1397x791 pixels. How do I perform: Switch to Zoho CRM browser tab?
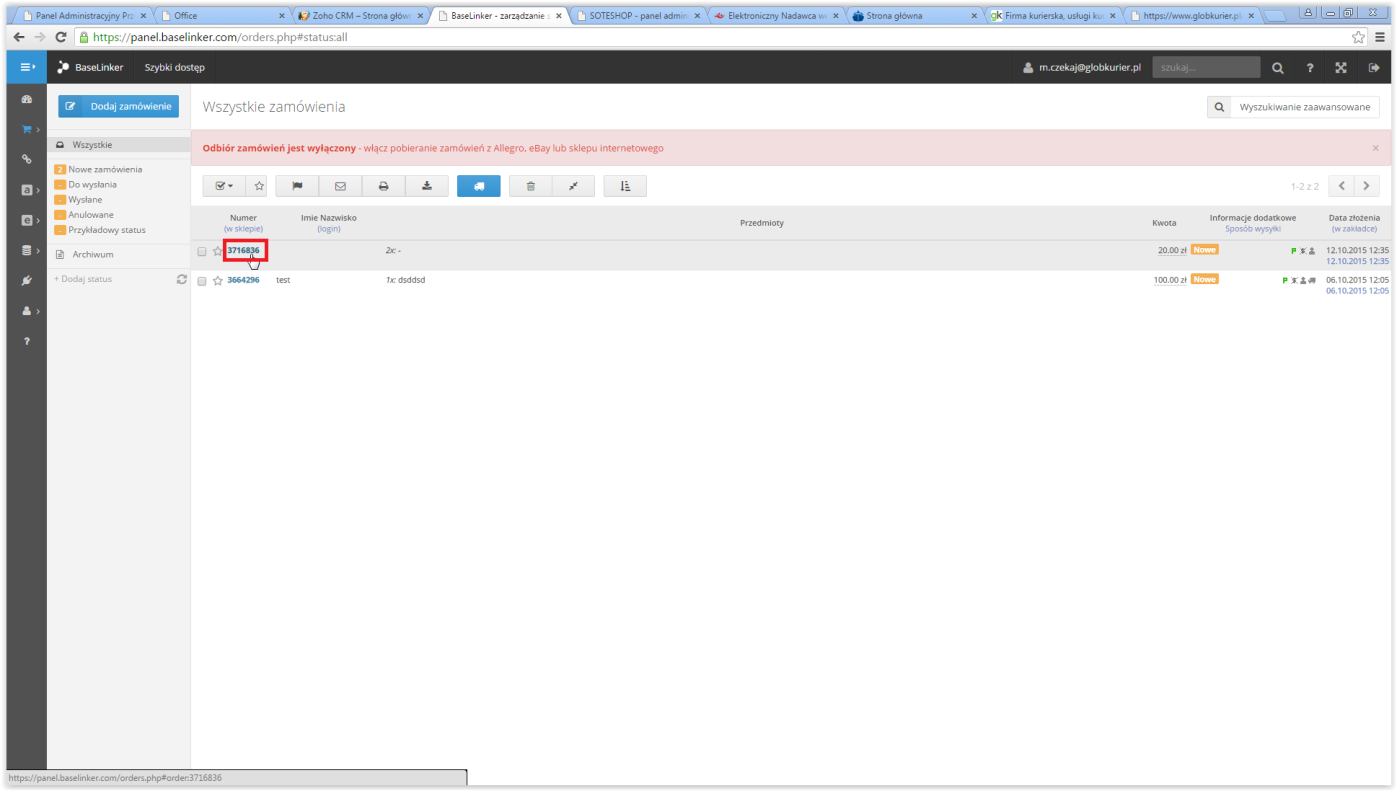(360, 16)
